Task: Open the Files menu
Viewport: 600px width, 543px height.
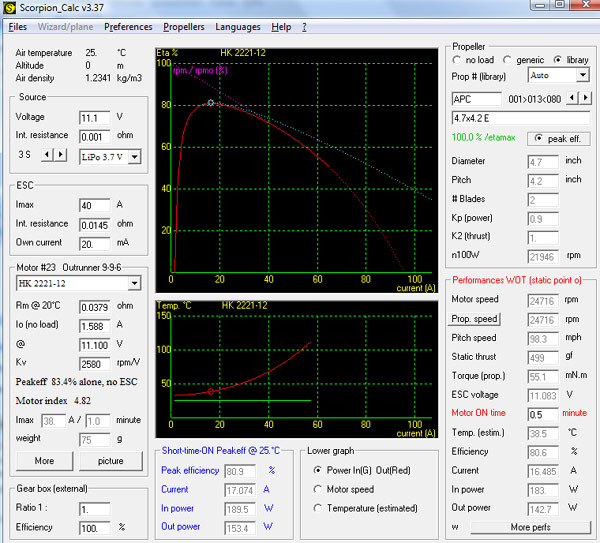Action: point(18,27)
